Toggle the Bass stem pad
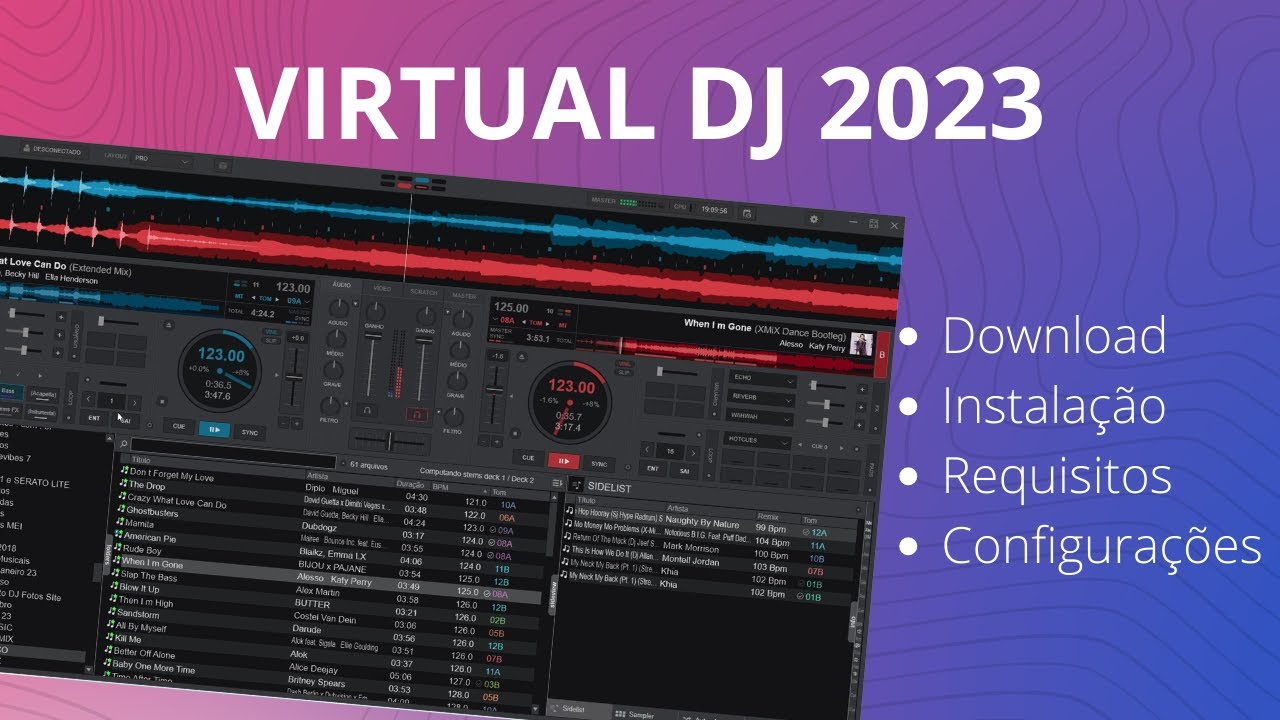Screen dimensions: 1280x720 [x=10, y=391]
